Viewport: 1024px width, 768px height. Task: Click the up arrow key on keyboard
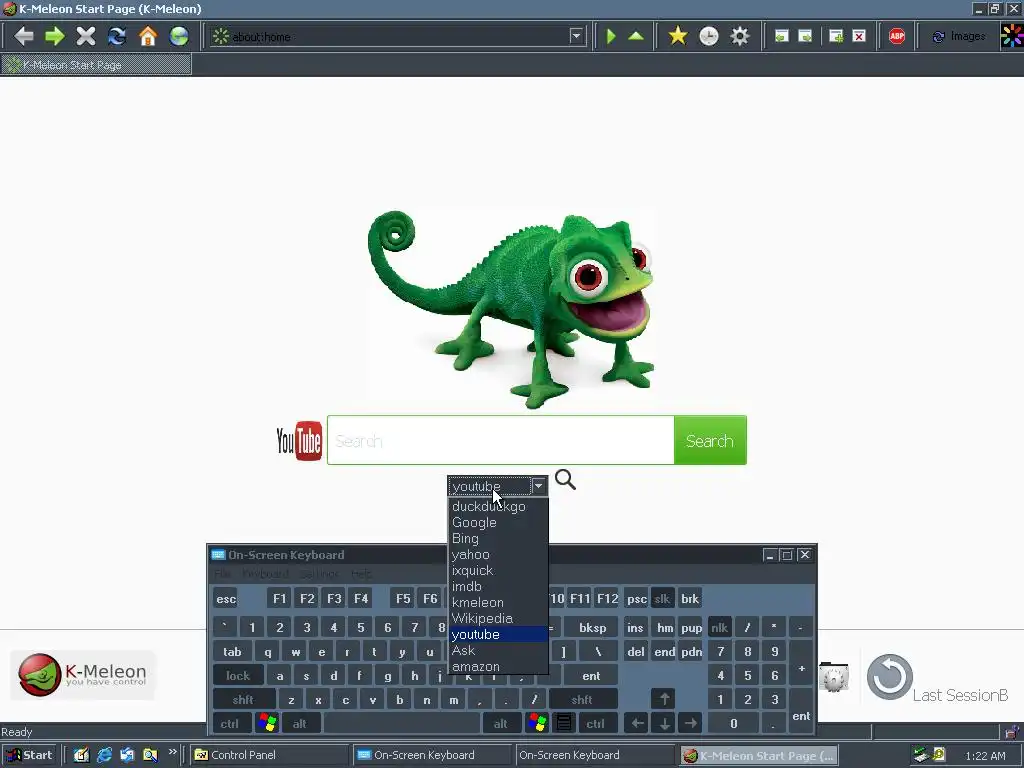(664, 699)
